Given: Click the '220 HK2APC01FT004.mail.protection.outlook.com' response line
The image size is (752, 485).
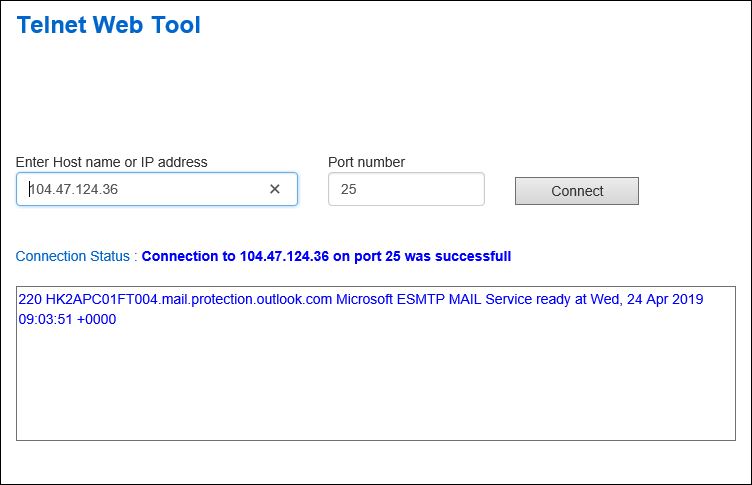Looking at the screenshot, I should (x=361, y=299).
